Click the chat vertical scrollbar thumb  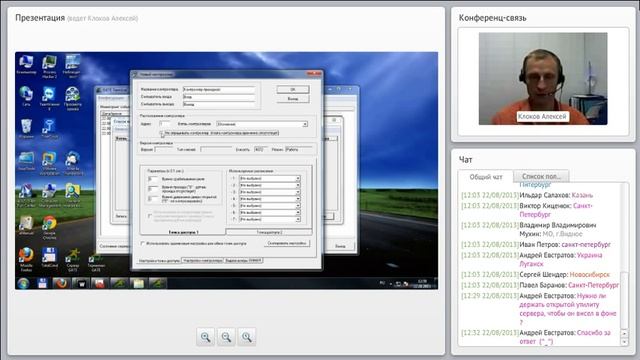624,300
